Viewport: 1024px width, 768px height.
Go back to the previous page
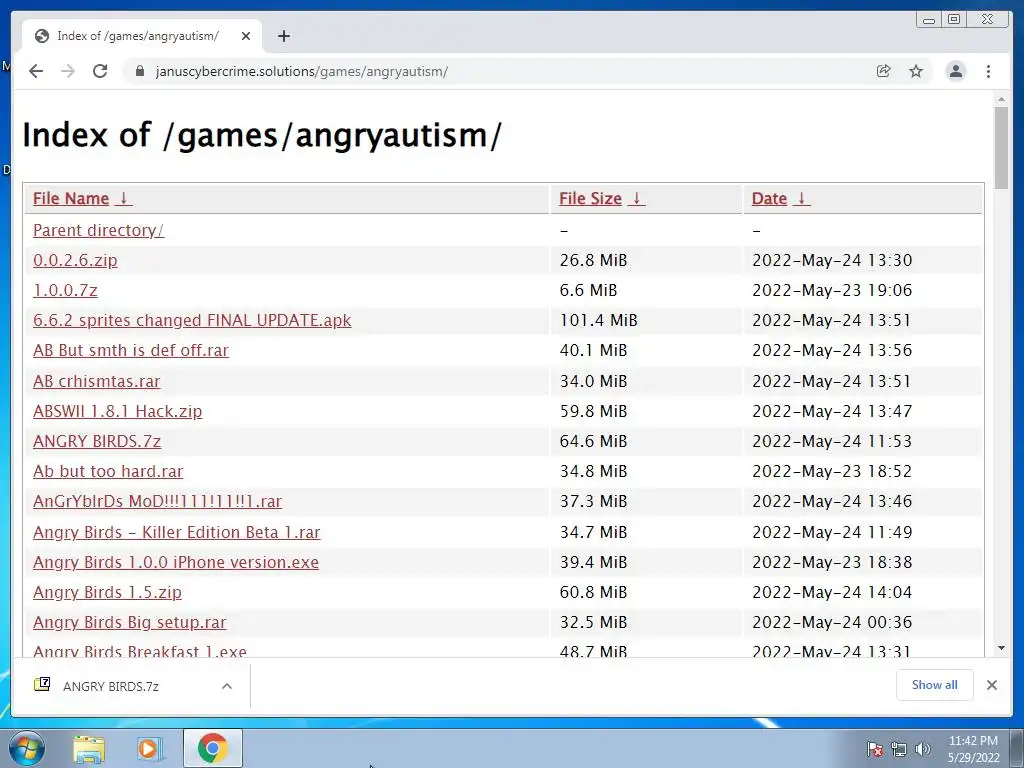(x=36, y=71)
